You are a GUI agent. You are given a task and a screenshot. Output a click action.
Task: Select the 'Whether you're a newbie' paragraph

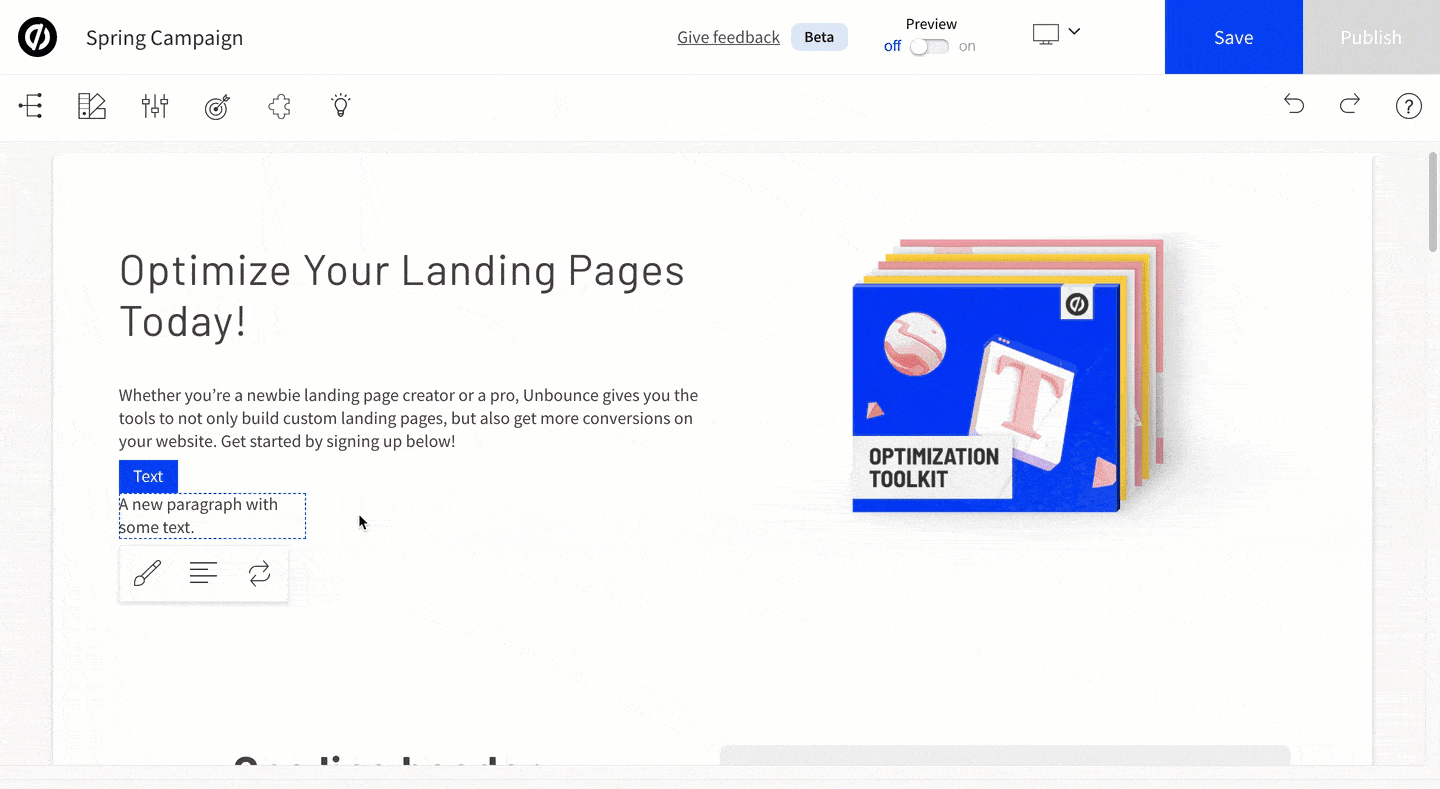pyautogui.click(x=408, y=418)
